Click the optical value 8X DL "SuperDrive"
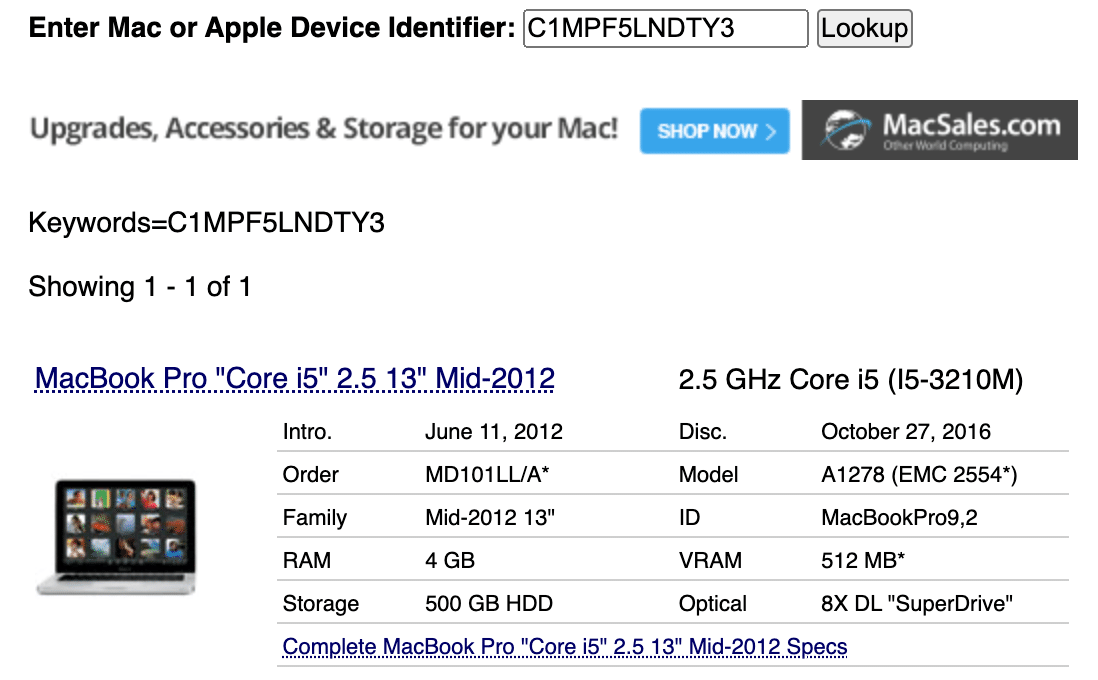 917,604
